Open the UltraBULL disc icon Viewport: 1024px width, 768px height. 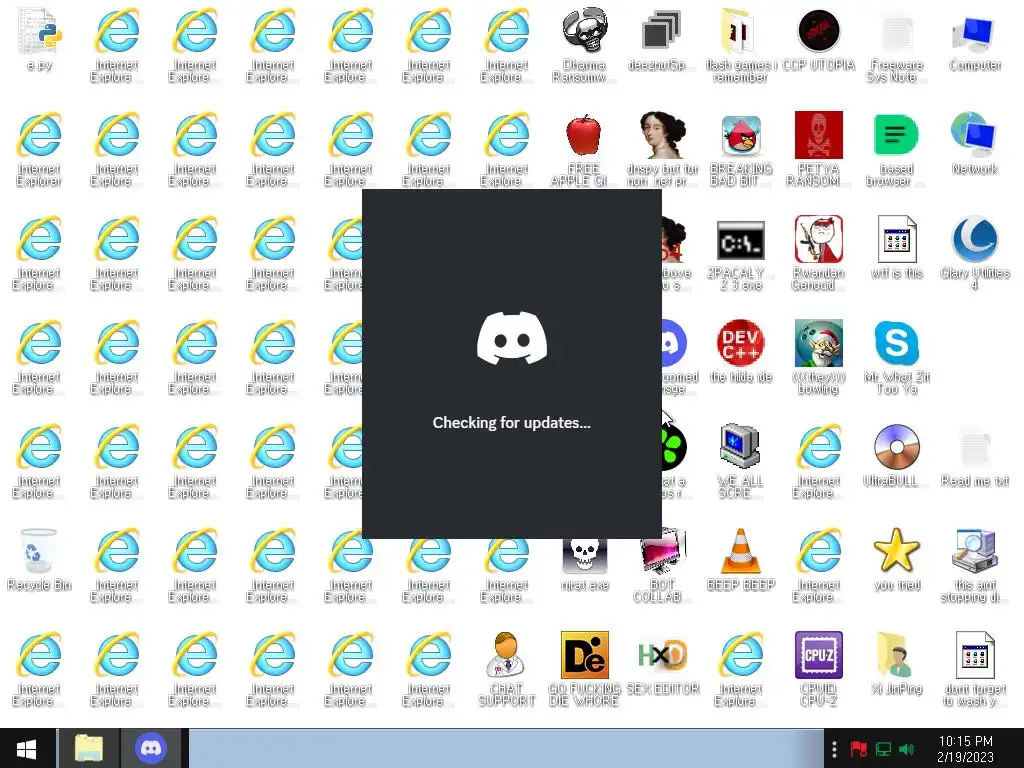[x=897, y=447]
